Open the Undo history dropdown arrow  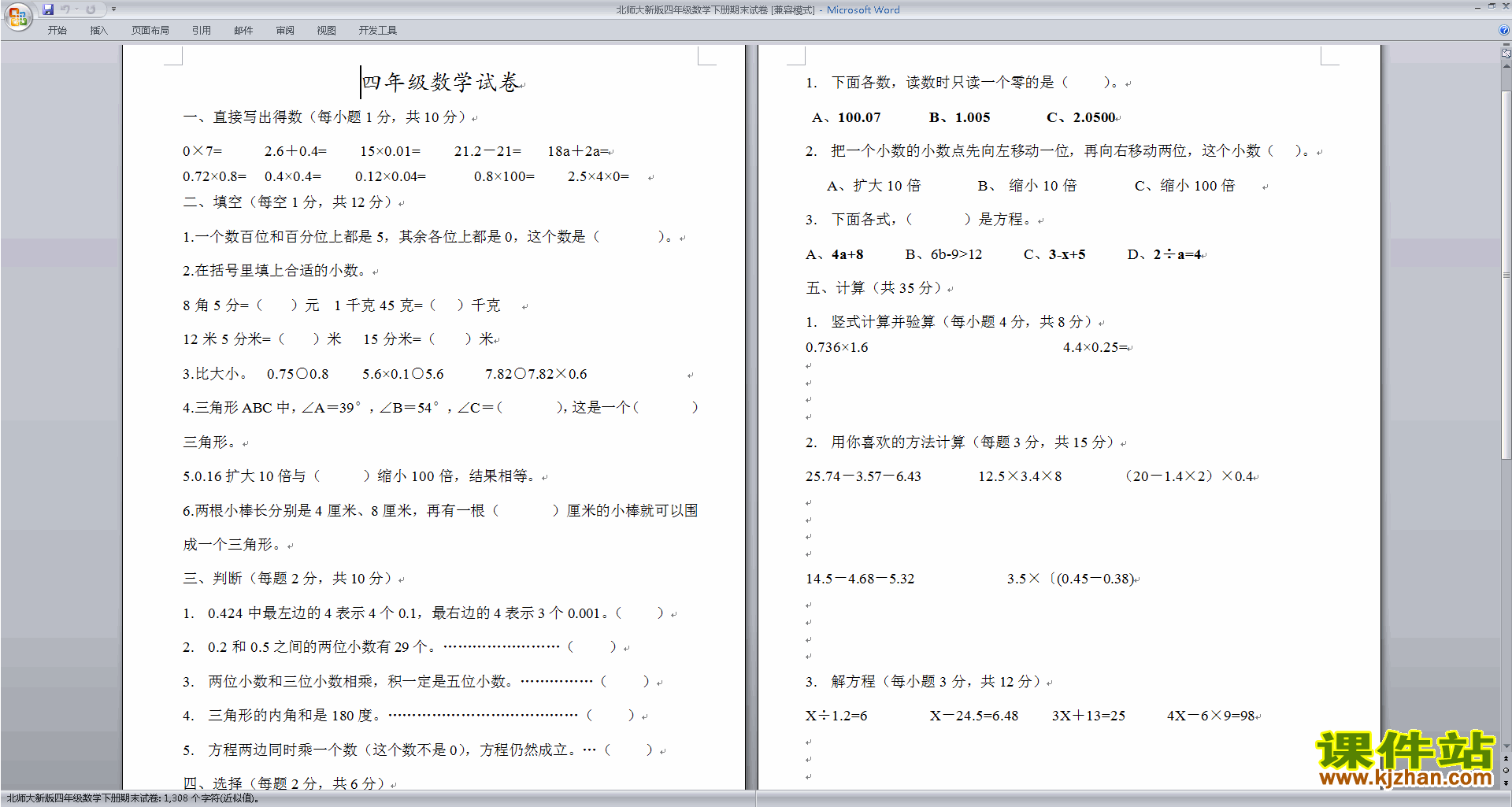coord(77,9)
